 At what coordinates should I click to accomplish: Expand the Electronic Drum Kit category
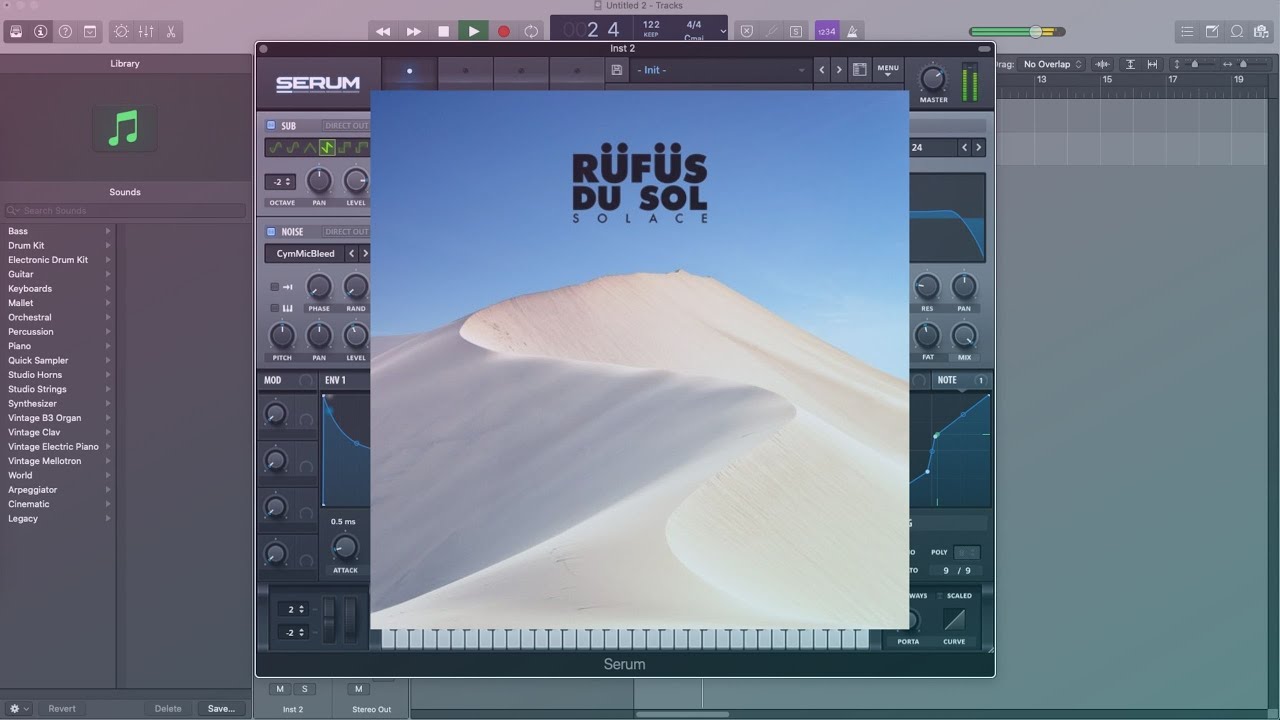tap(108, 260)
